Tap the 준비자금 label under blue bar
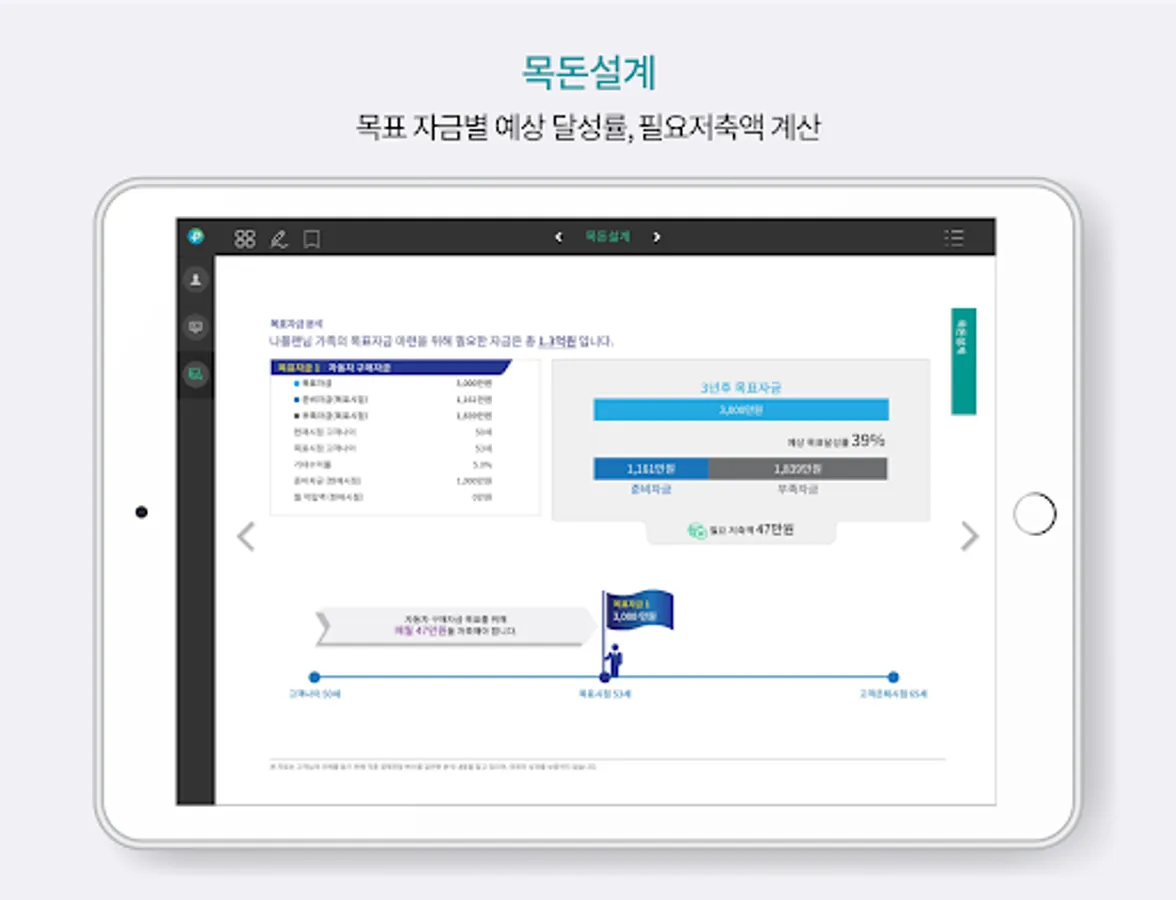1176x900 pixels. [x=651, y=489]
